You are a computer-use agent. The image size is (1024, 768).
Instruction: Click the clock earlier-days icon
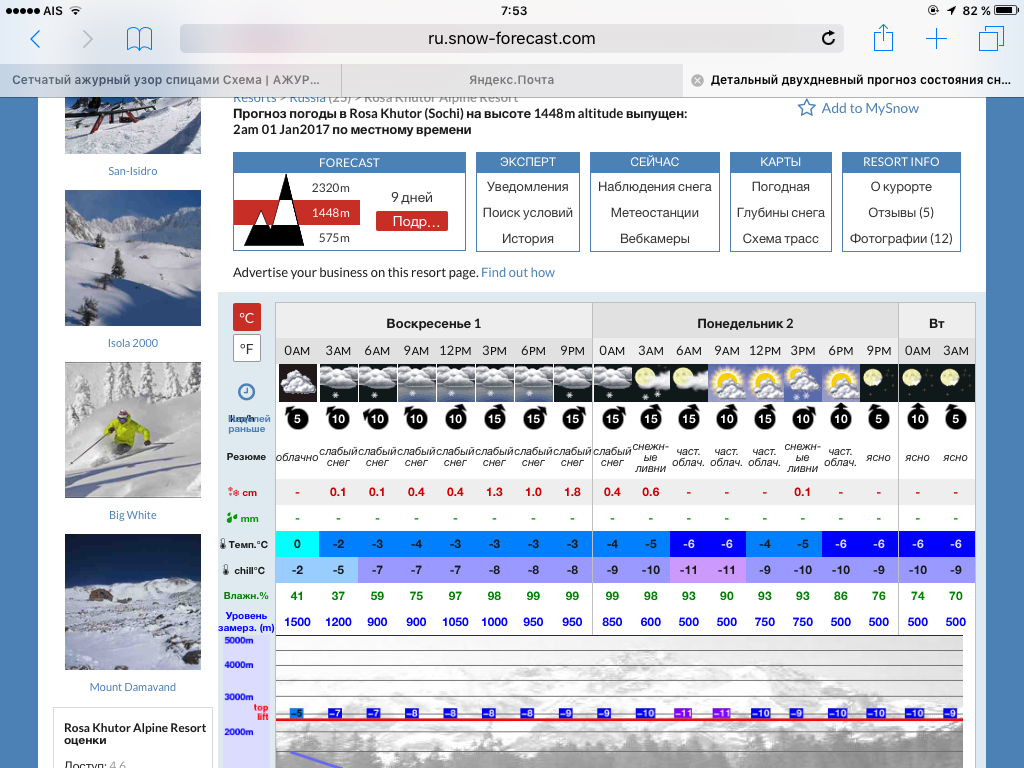[246, 392]
